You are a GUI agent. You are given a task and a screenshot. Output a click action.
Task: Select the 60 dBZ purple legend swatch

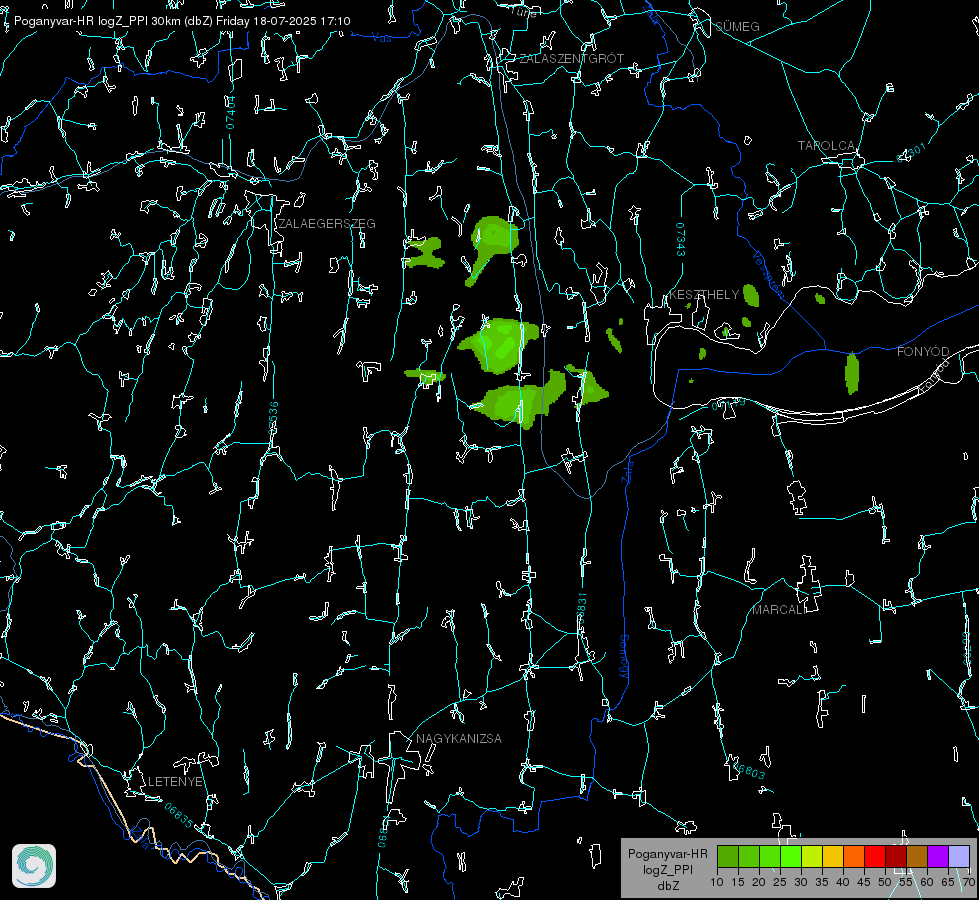click(938, 856)
